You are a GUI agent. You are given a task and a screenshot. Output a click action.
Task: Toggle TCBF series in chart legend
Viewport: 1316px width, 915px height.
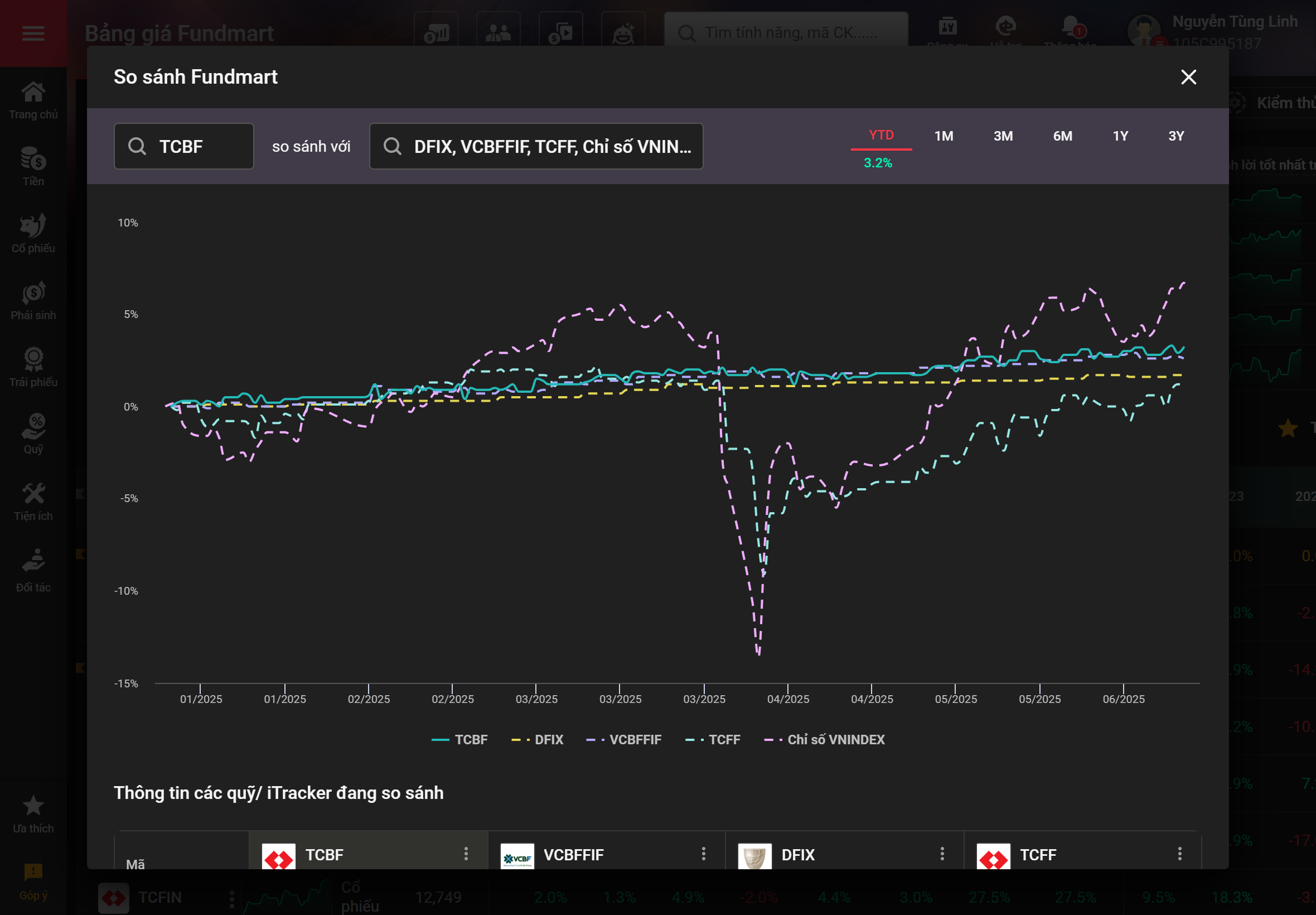click(459, 740)
